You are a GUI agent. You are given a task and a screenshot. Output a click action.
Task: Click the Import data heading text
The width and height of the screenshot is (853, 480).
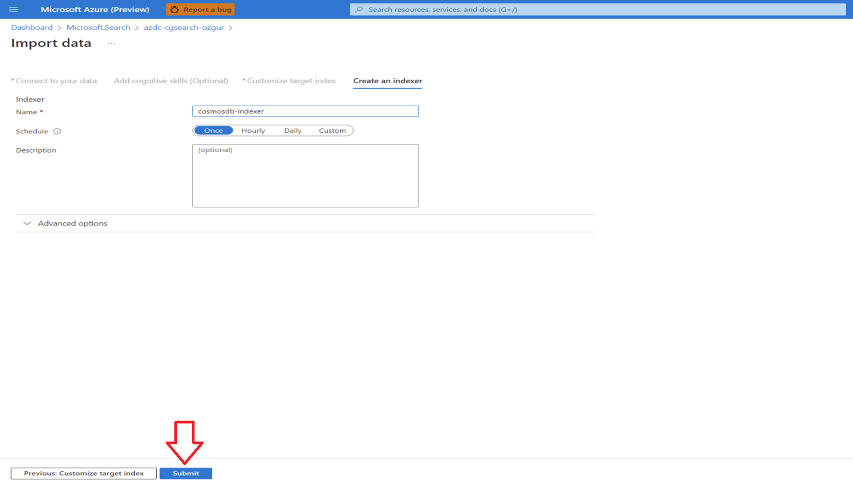[51, 43]
